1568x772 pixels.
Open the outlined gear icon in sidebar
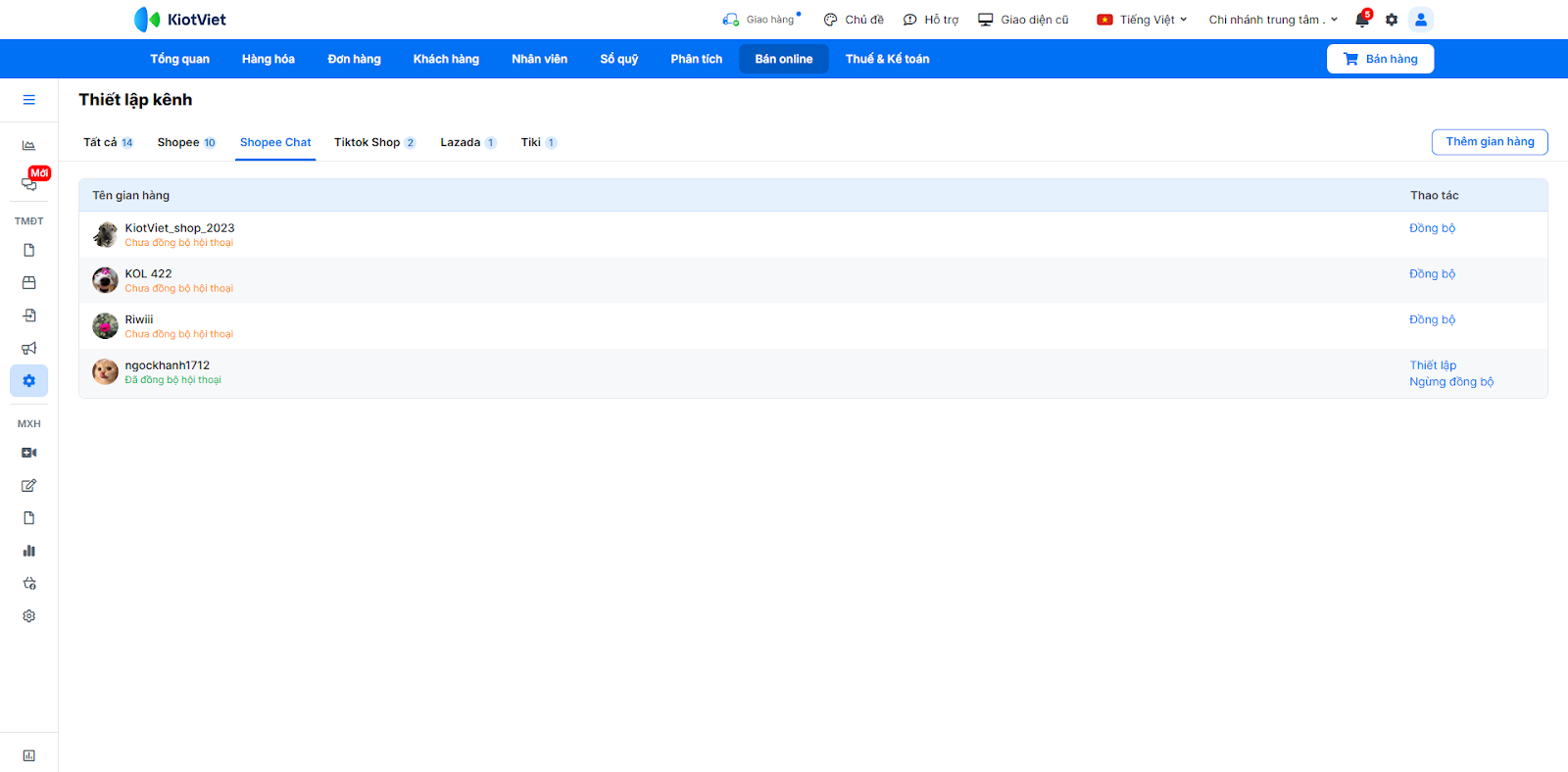(x=29, y=616)
